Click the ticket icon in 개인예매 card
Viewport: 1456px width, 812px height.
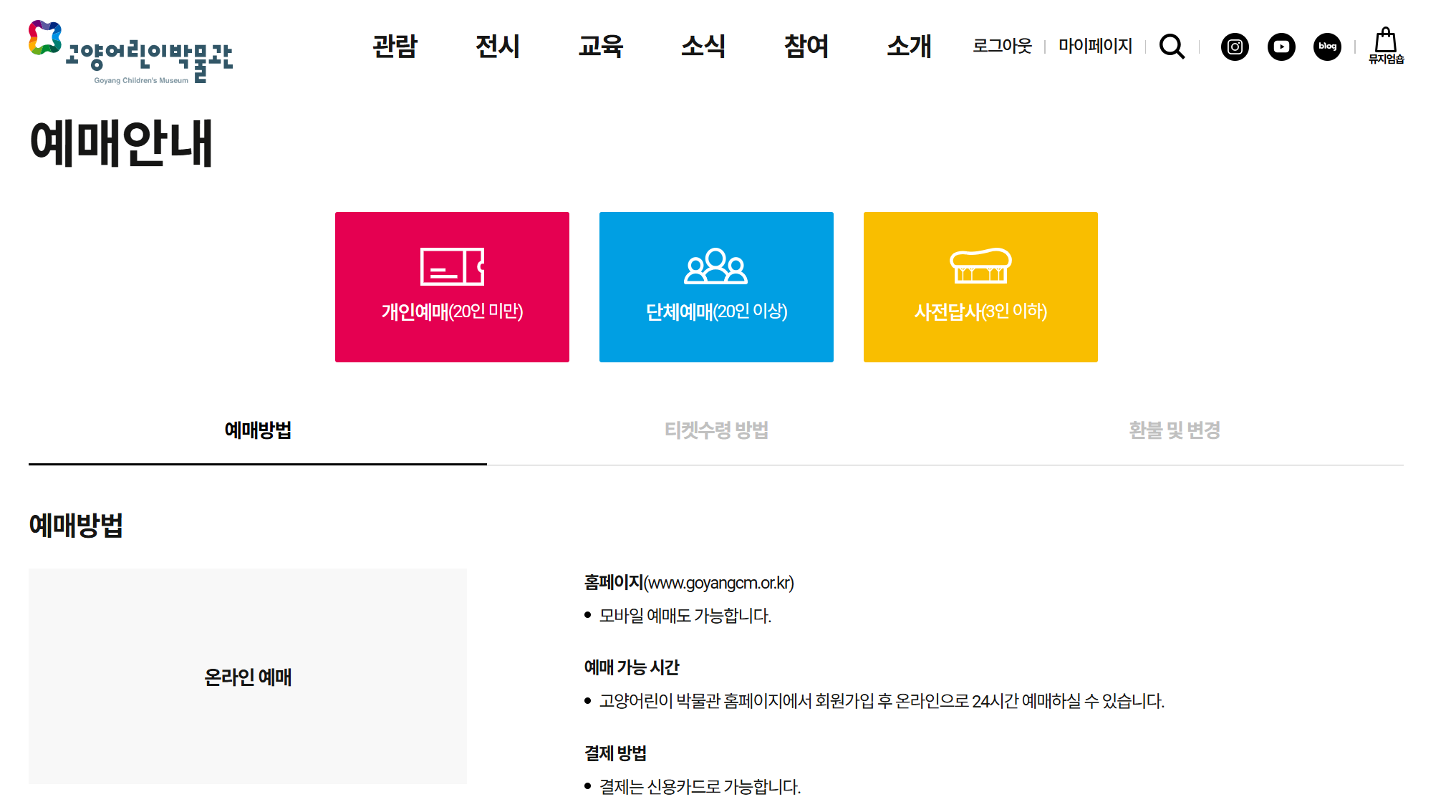[452, 266]
